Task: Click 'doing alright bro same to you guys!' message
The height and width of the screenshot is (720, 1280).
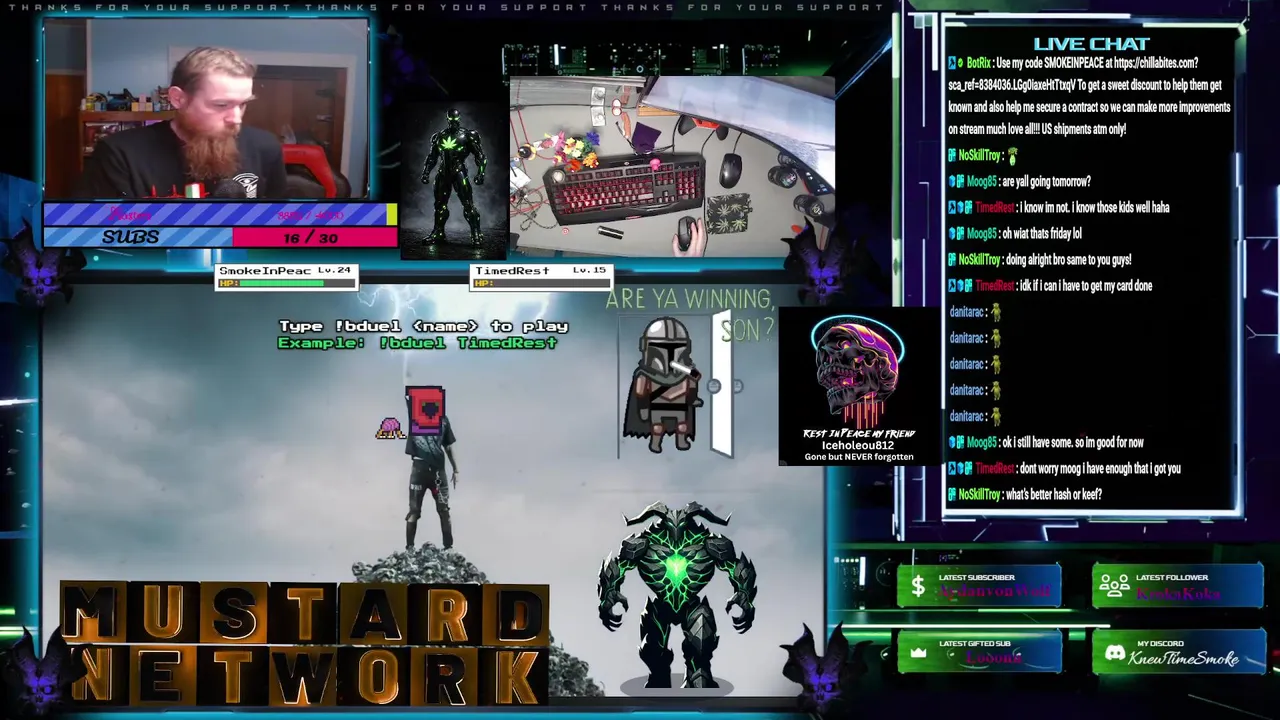Action: click(x=1069, y=260)
